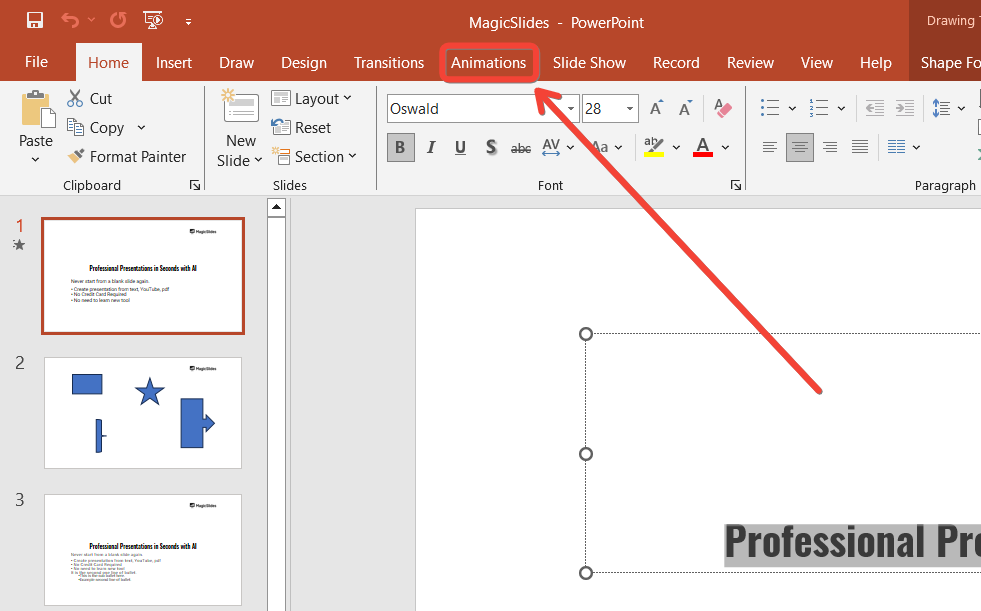The width and height of the screenshot is (981, 611).
Task: Click the strikethrough abc icon
Action: (x=521, y=147)
